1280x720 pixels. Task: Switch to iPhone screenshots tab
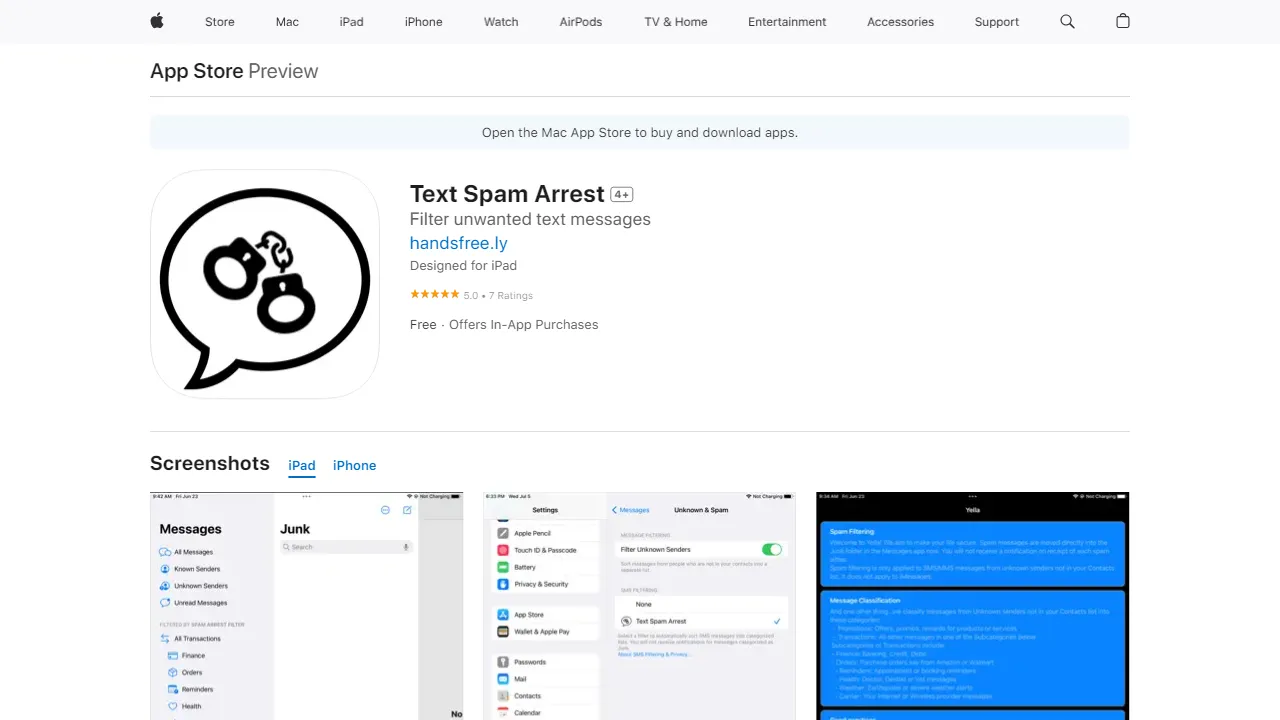(355, 465)
